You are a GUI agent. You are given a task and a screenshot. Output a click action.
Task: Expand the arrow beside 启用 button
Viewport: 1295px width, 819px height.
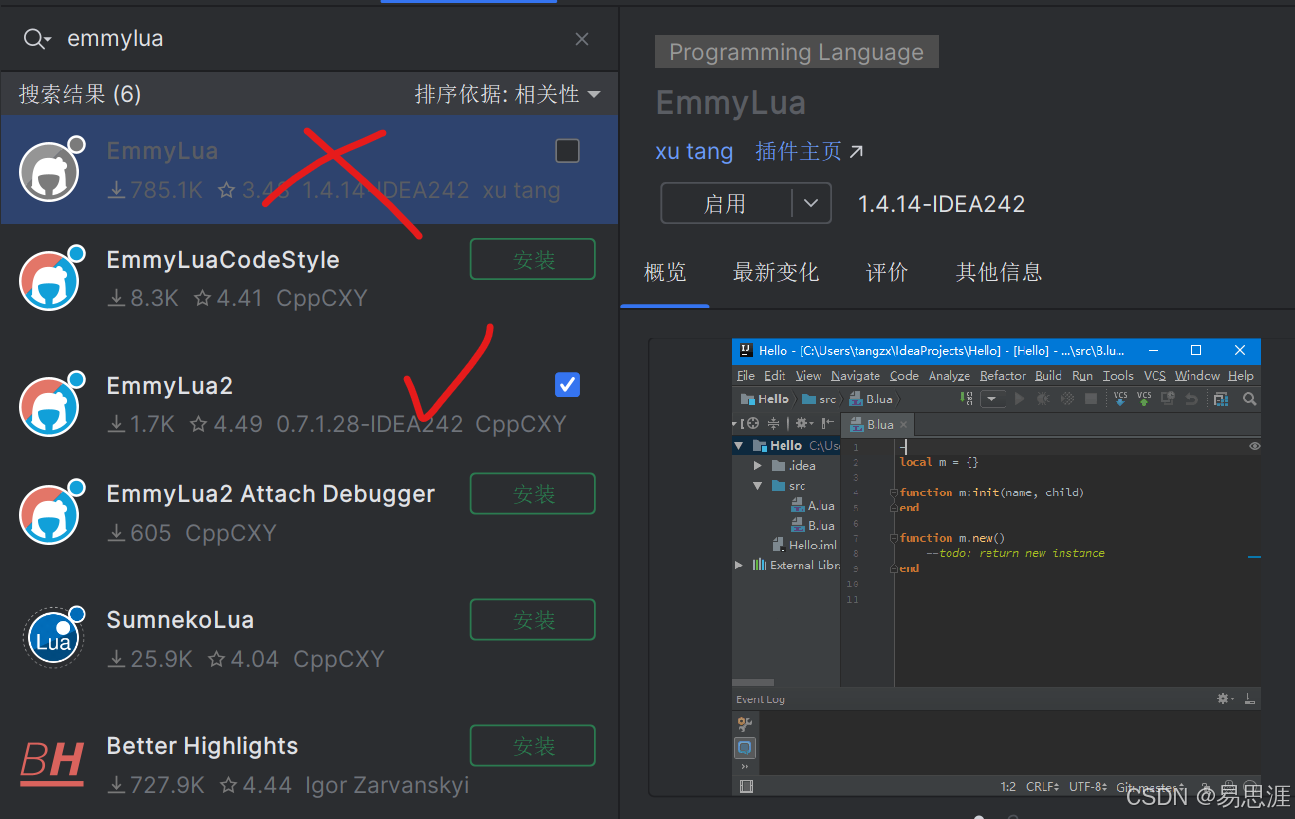(x=811, y=204)
